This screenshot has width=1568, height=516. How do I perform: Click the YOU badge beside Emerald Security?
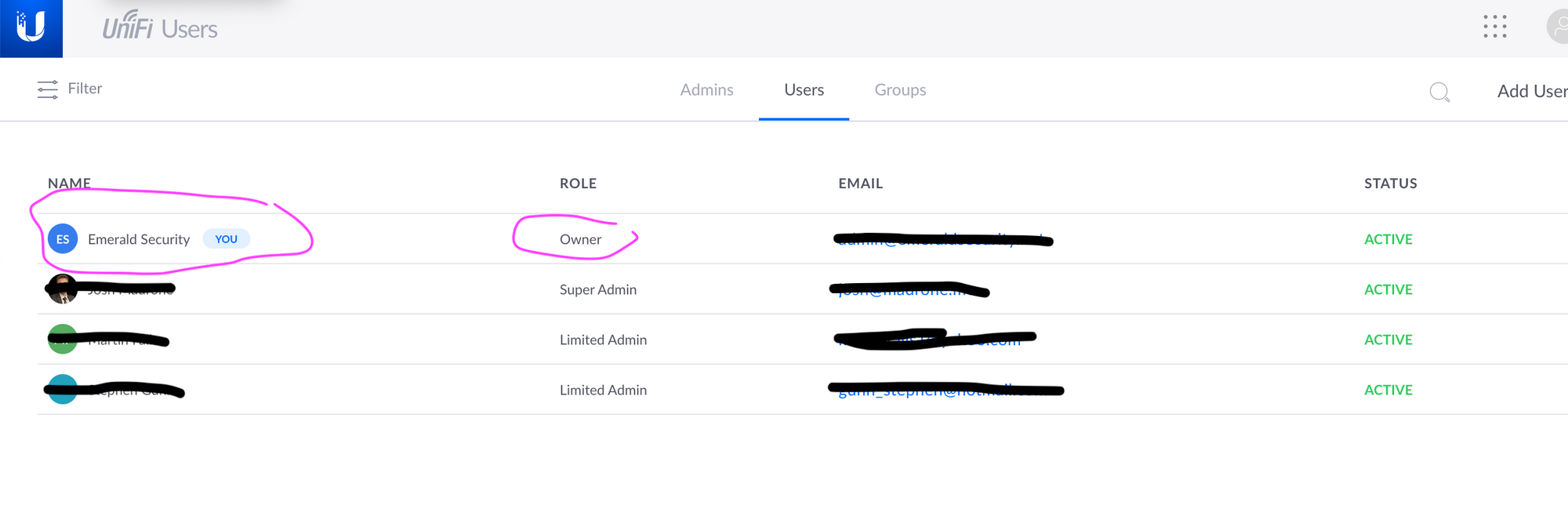point(226,239)
